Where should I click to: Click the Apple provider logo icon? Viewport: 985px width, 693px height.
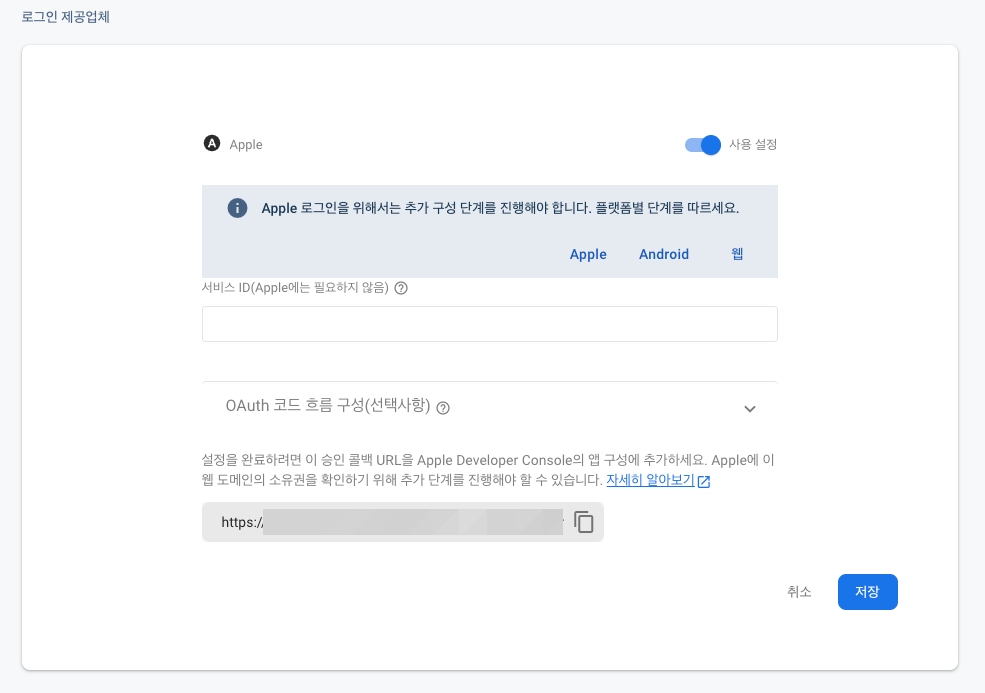click(212, 144)
